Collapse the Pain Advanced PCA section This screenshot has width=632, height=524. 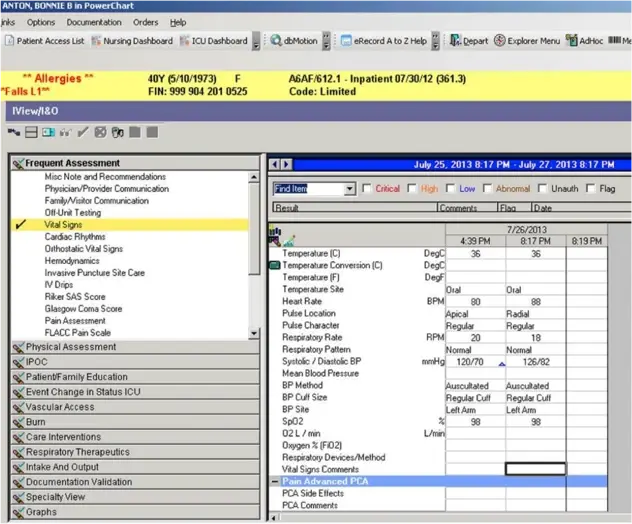pyautogui.click(x=275, y=481)
